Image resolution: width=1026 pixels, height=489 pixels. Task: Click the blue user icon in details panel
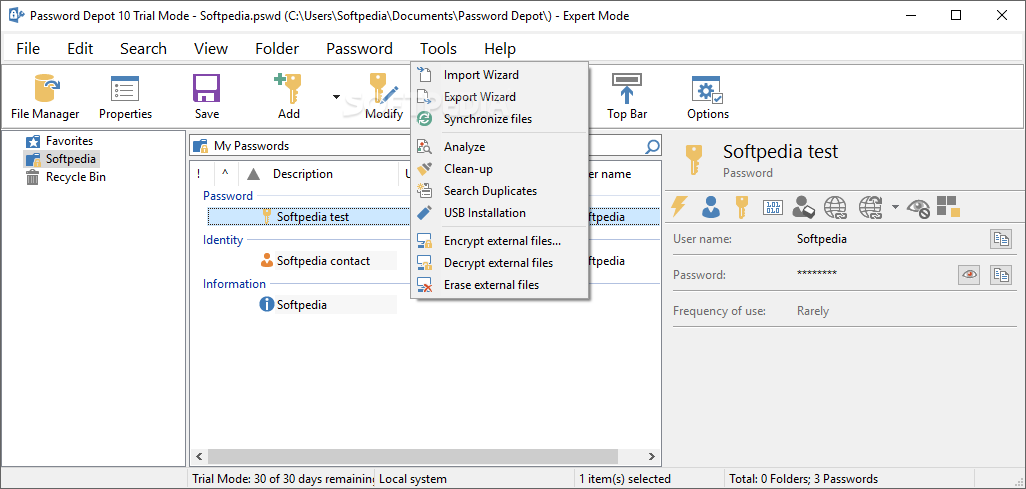click(x=711, y=208)
